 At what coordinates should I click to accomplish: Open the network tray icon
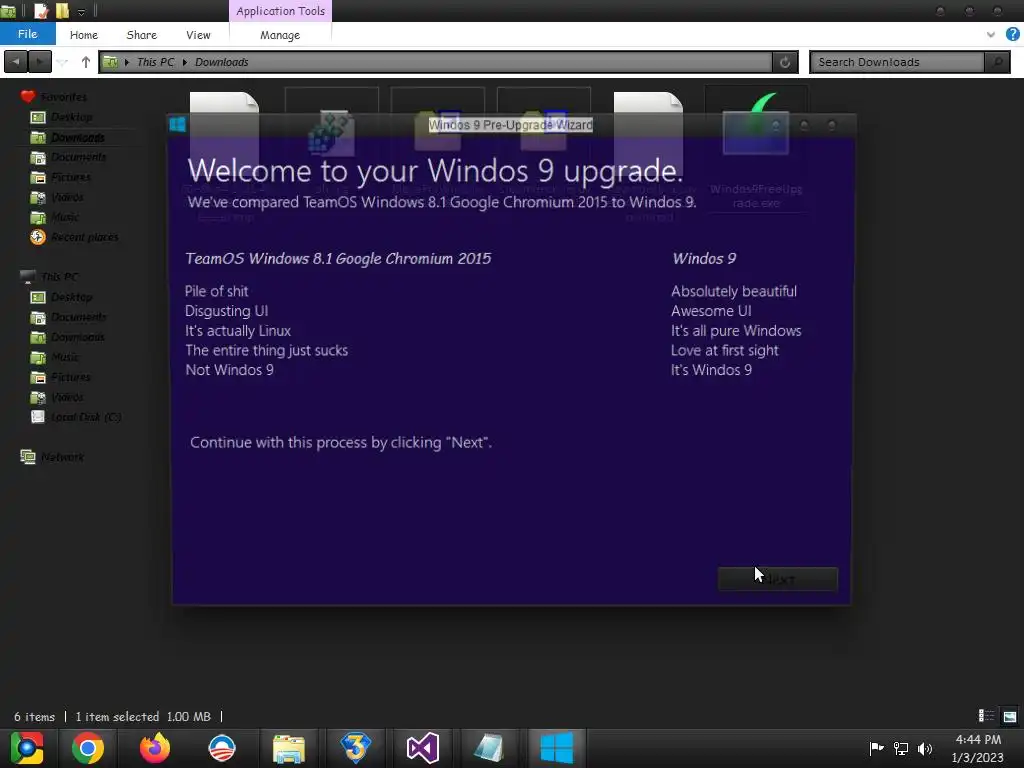point(901,748)
